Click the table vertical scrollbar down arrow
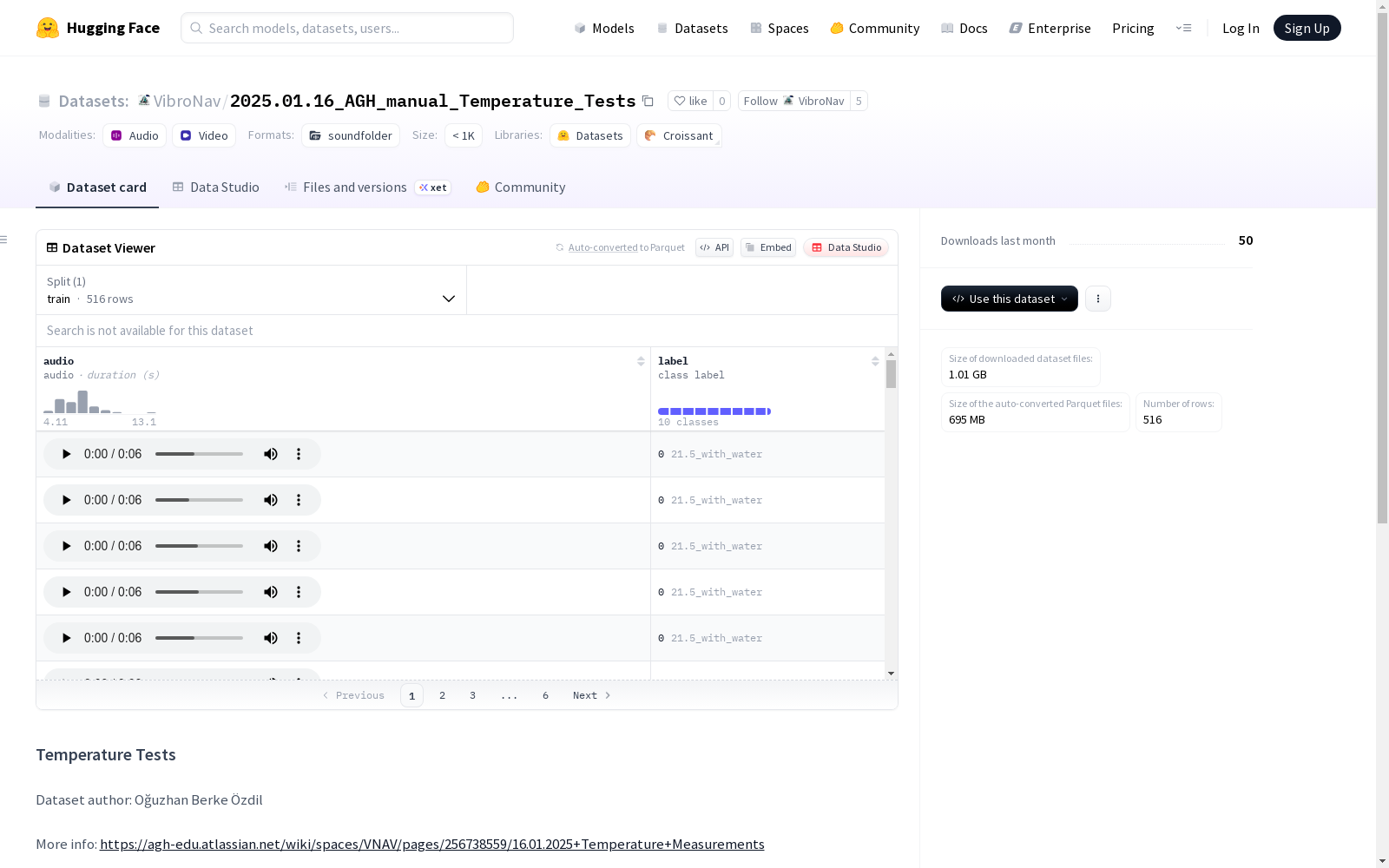This screenshot has width=1389, height=868. click(x=891, y=674)
